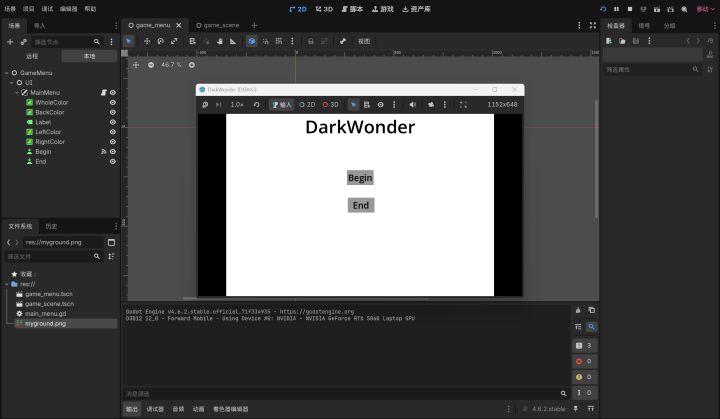Collapse the MainMenu node in scene tree
Screen dimensions: 720x419
[17, 92]
